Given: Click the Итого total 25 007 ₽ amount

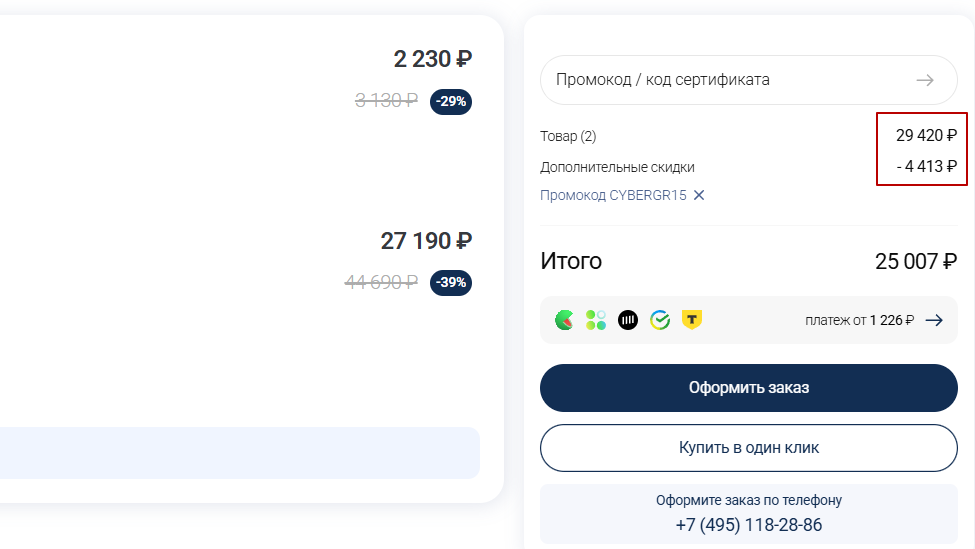Looking at the screenshot, I should point(916,262).
